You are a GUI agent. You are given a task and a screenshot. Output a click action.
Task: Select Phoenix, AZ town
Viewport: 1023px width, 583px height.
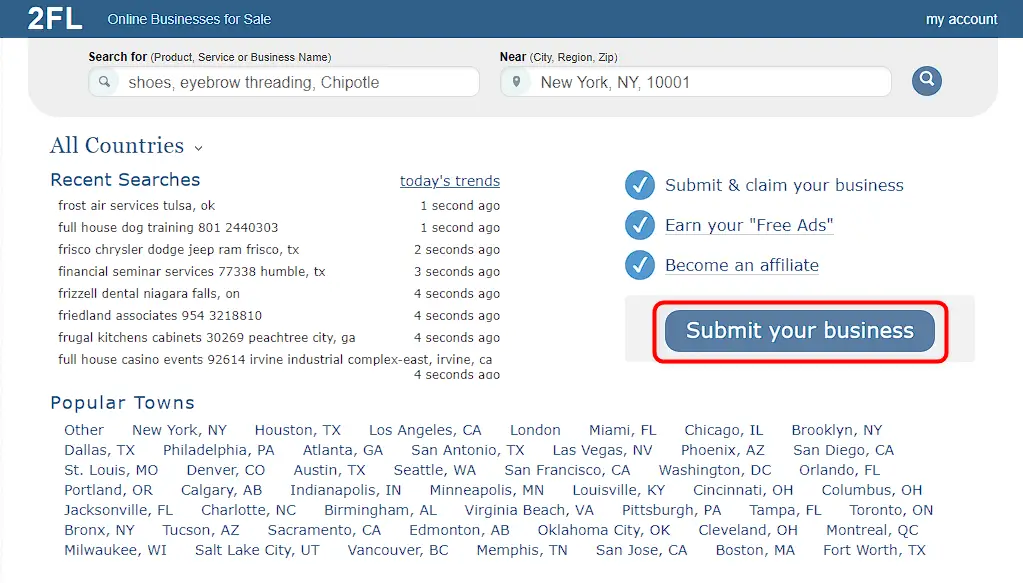tap(722, 450)
